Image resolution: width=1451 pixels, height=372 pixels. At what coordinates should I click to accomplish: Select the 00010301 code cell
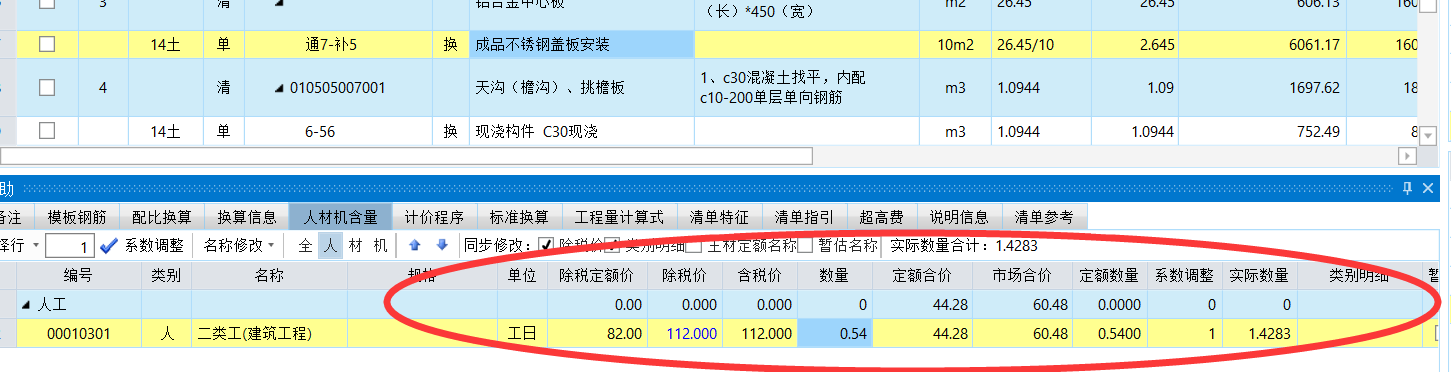click(x=78, y=333)
